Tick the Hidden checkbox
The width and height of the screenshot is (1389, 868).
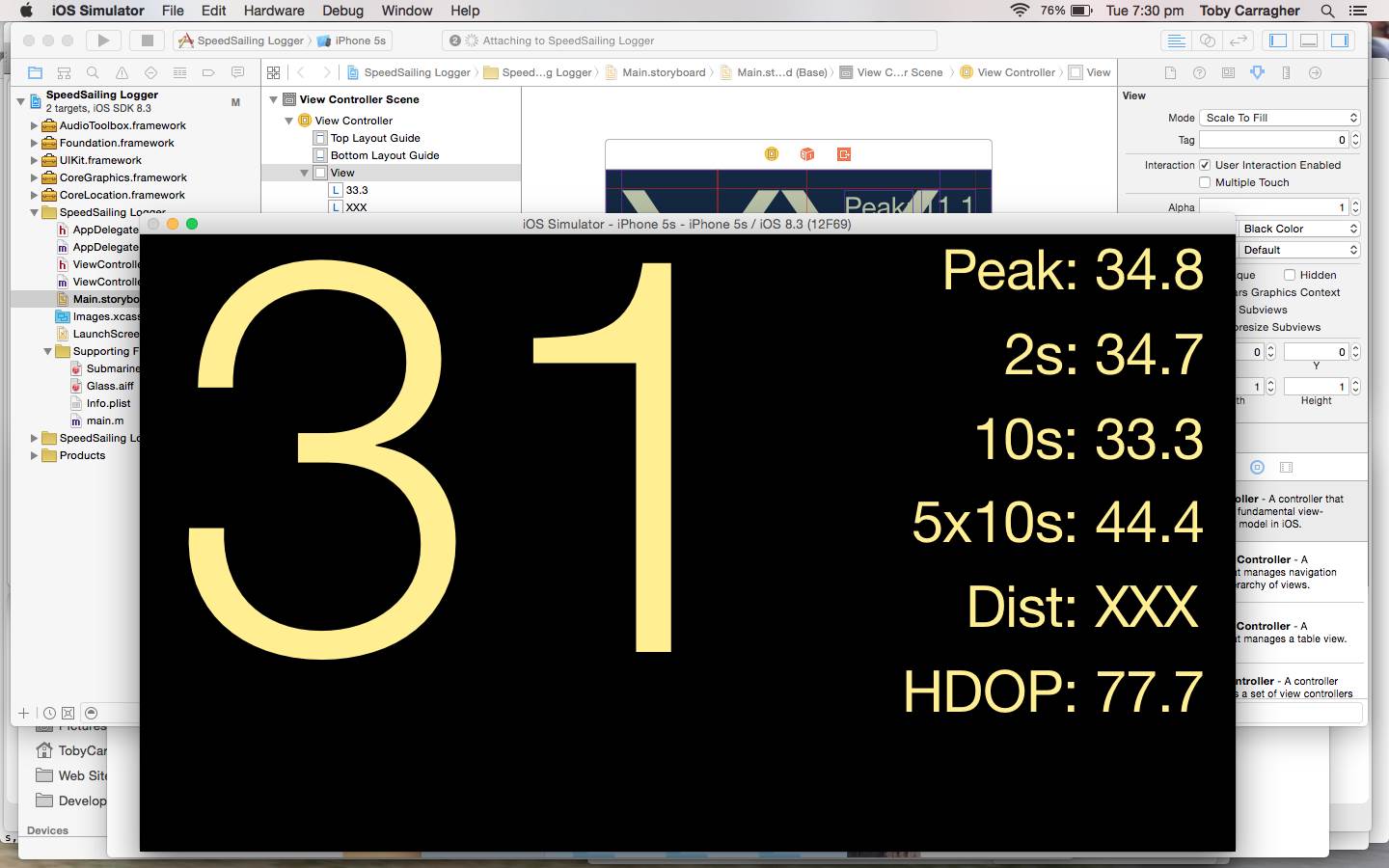(x=1289, y=275)
